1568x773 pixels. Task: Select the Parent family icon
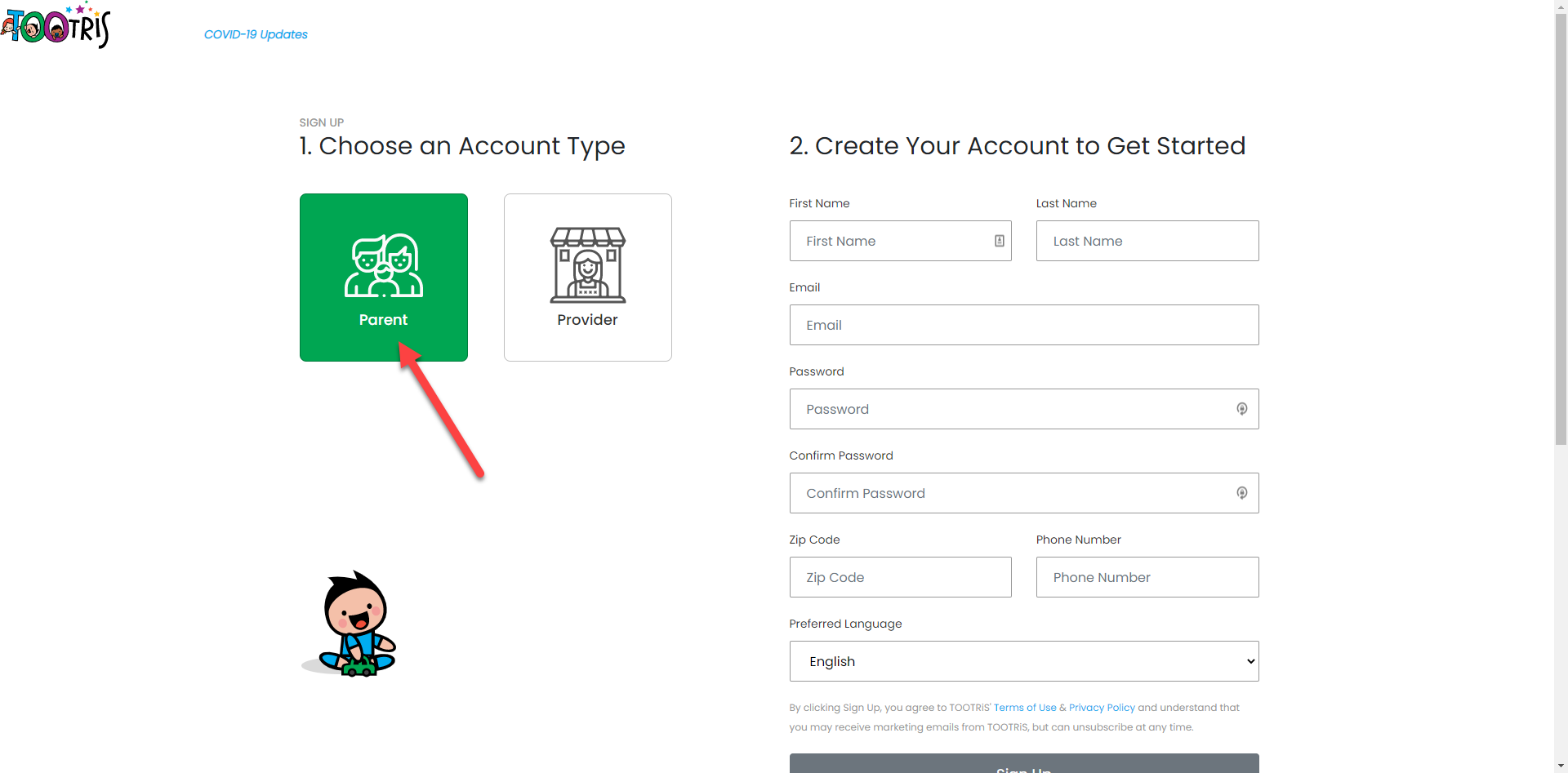coord(383,265)
